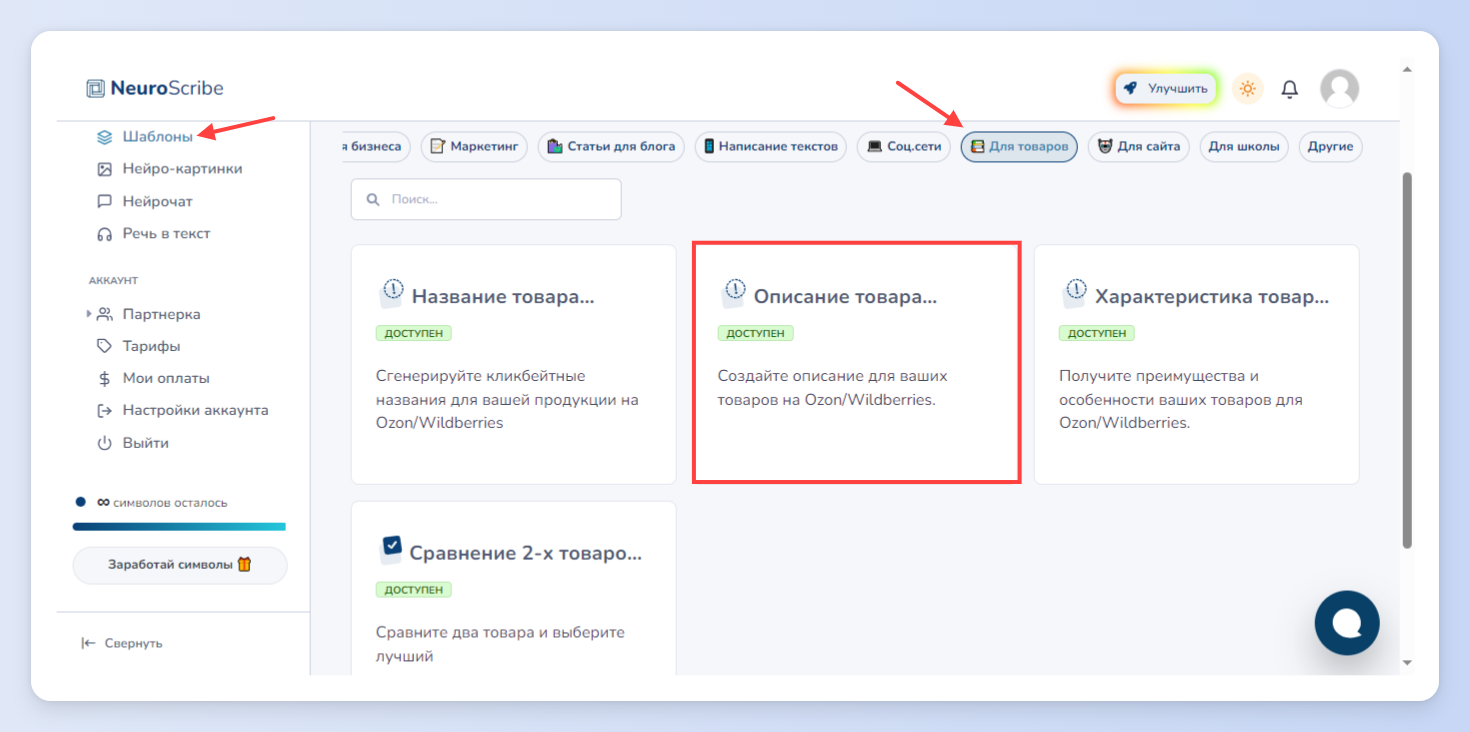Viewport: 1470px width, 732px height.
Task: Open the Характеристика товара template heading
Action: 1212,297
